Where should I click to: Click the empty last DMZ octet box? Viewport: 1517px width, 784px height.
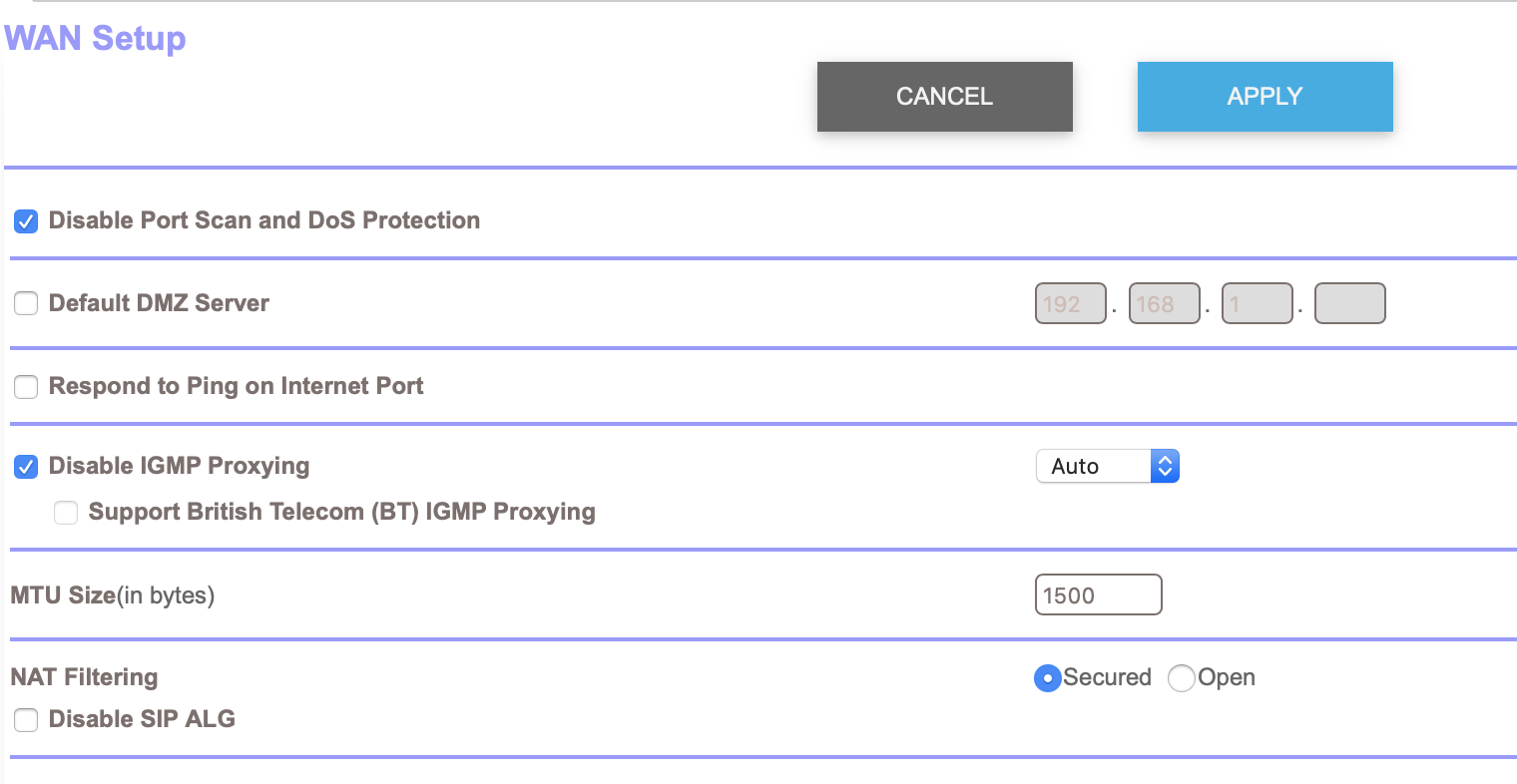[x=1349, y=303]
